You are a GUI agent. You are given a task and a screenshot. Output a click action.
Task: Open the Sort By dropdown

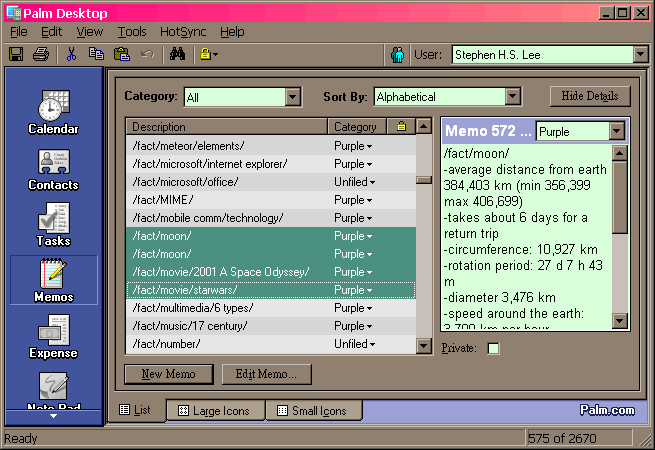click(512, 97)
